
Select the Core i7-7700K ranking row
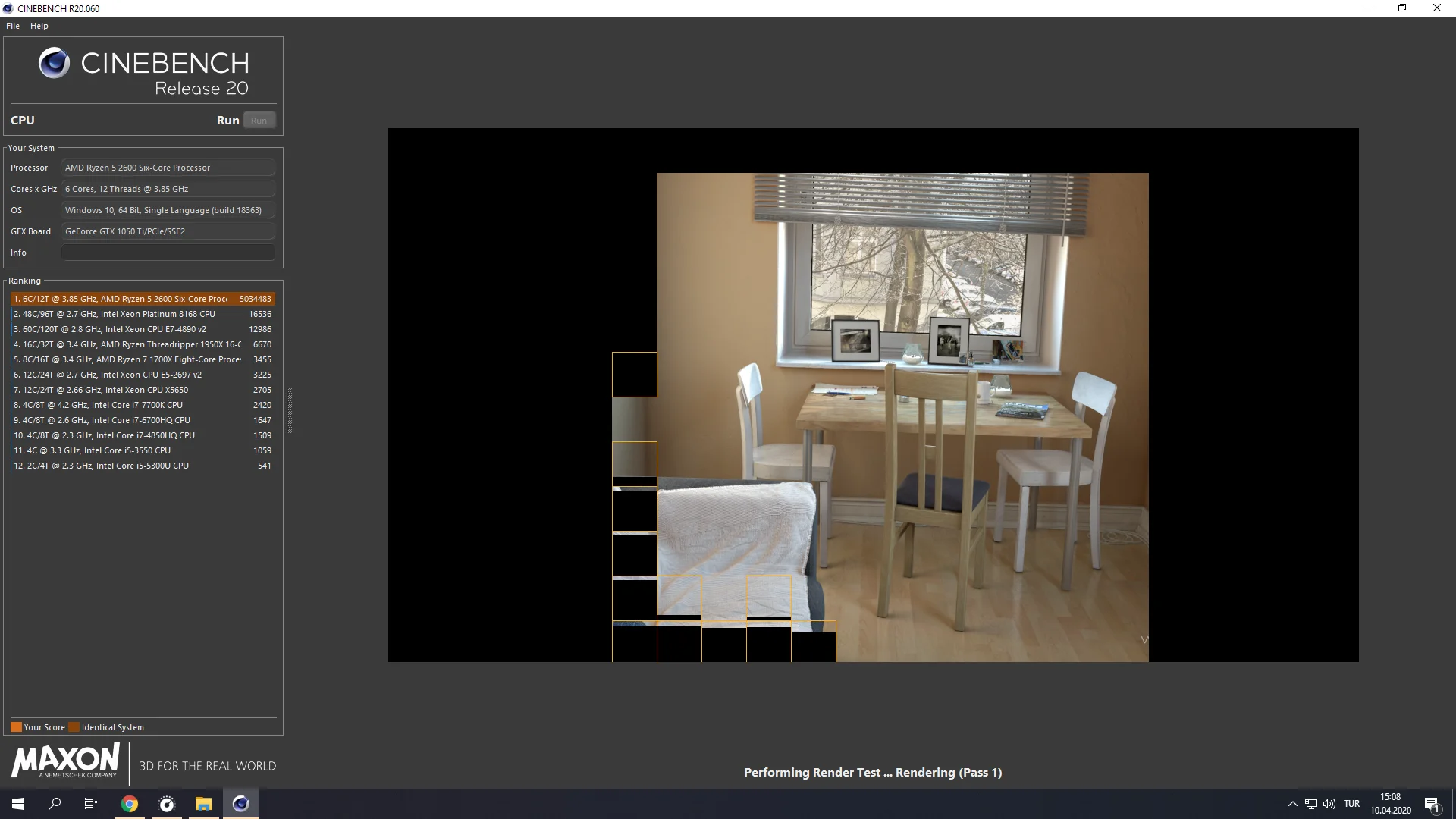[143, 405]
